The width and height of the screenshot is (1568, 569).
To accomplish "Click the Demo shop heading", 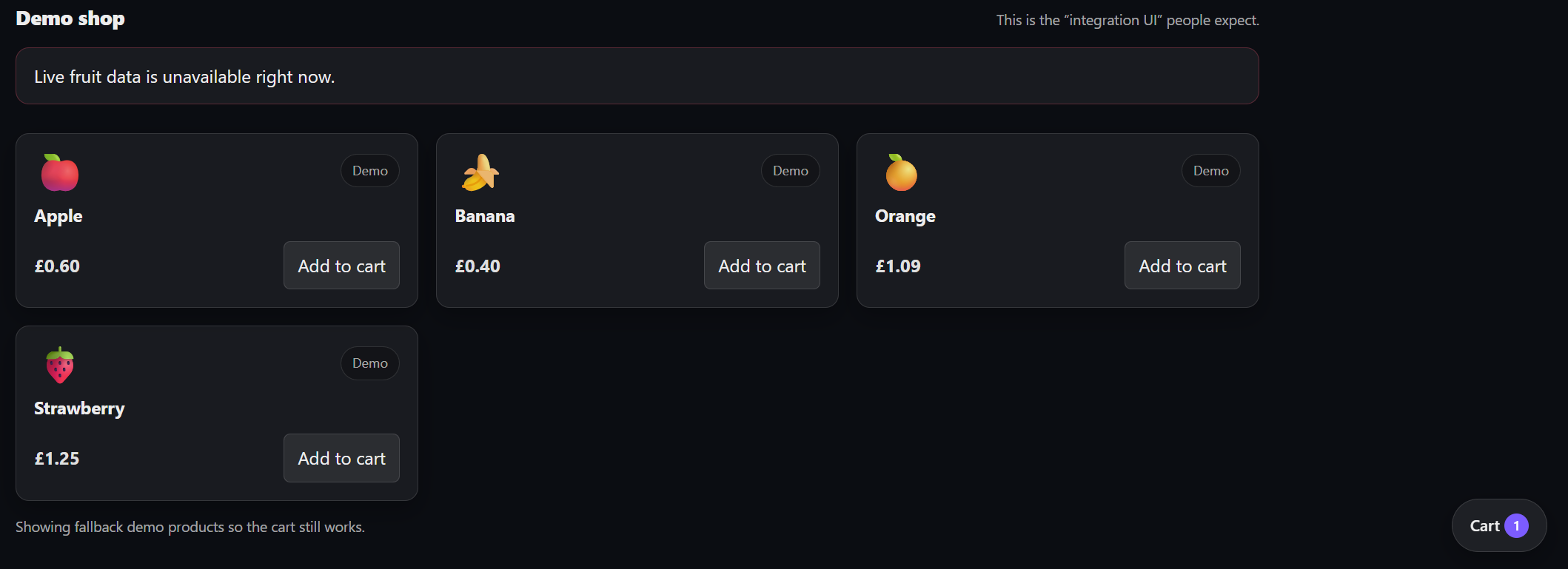I will click(x=70, y=19).
